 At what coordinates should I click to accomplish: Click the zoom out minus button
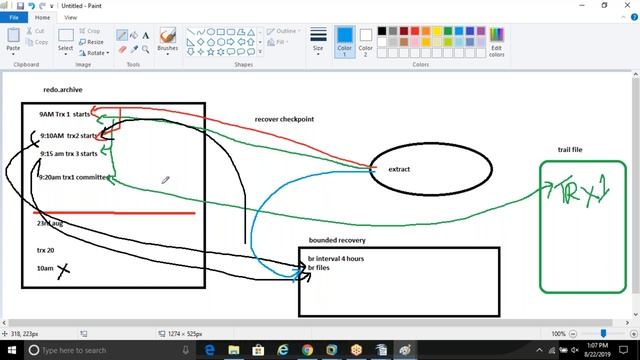click(x=573, y=334)
